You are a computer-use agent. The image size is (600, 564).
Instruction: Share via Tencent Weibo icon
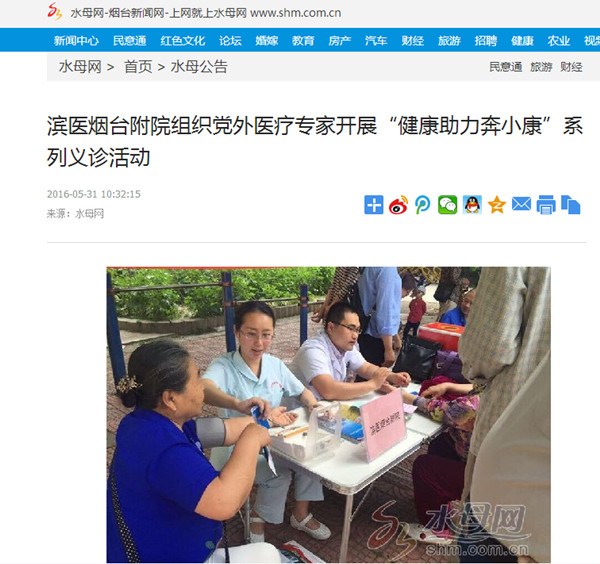423,205
